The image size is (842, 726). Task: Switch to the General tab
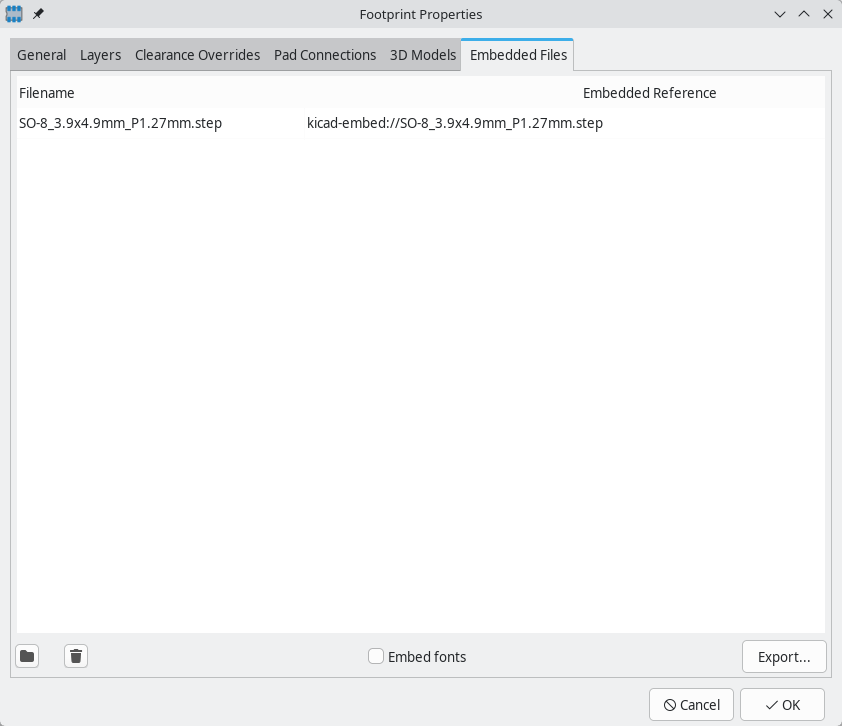tap(41, 55)
